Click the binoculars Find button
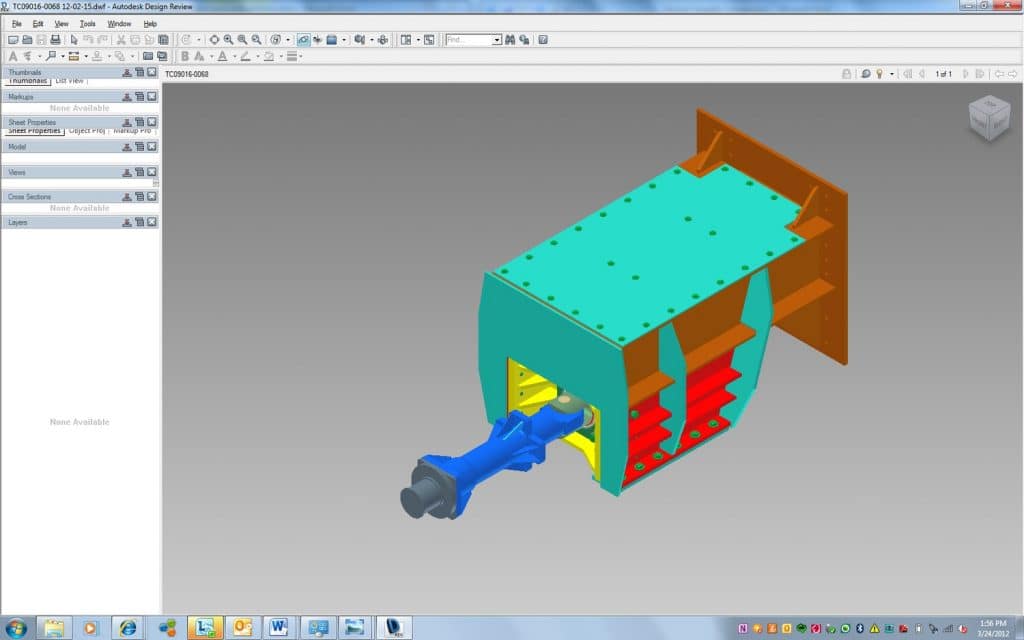The height and width of the screenshot is (640, 1024). (510, 40)
